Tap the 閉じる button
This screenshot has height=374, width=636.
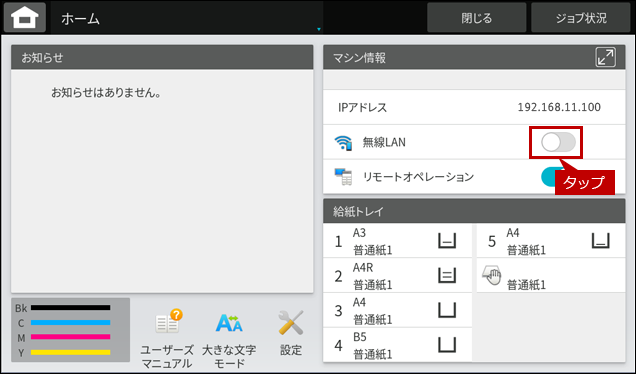[x=477, y=17]
